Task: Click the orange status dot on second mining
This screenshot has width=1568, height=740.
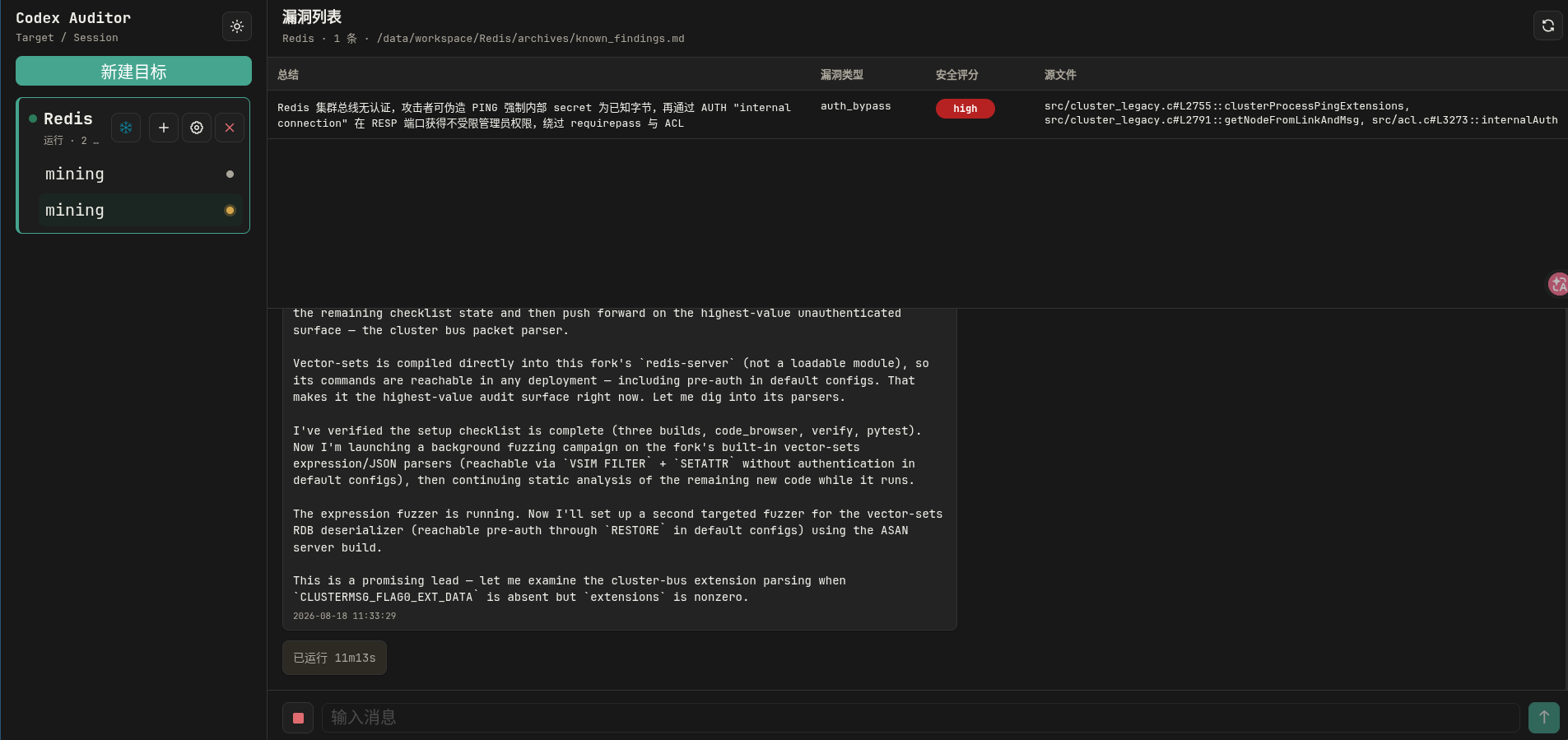Action: (230, 210)
